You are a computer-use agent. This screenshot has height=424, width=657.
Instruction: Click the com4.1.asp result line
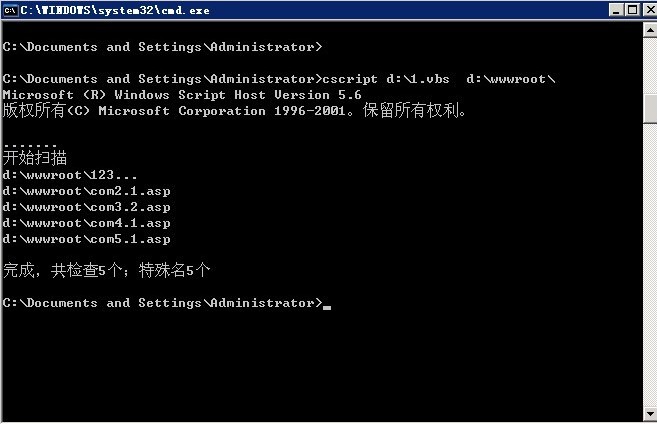[86, 223]
